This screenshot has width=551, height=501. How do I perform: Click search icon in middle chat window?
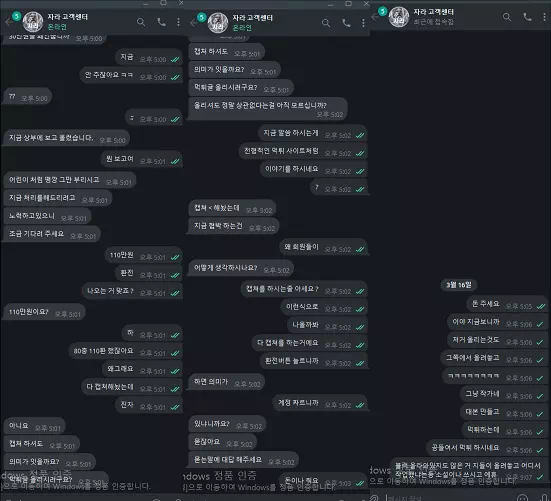tap(326, 23)
